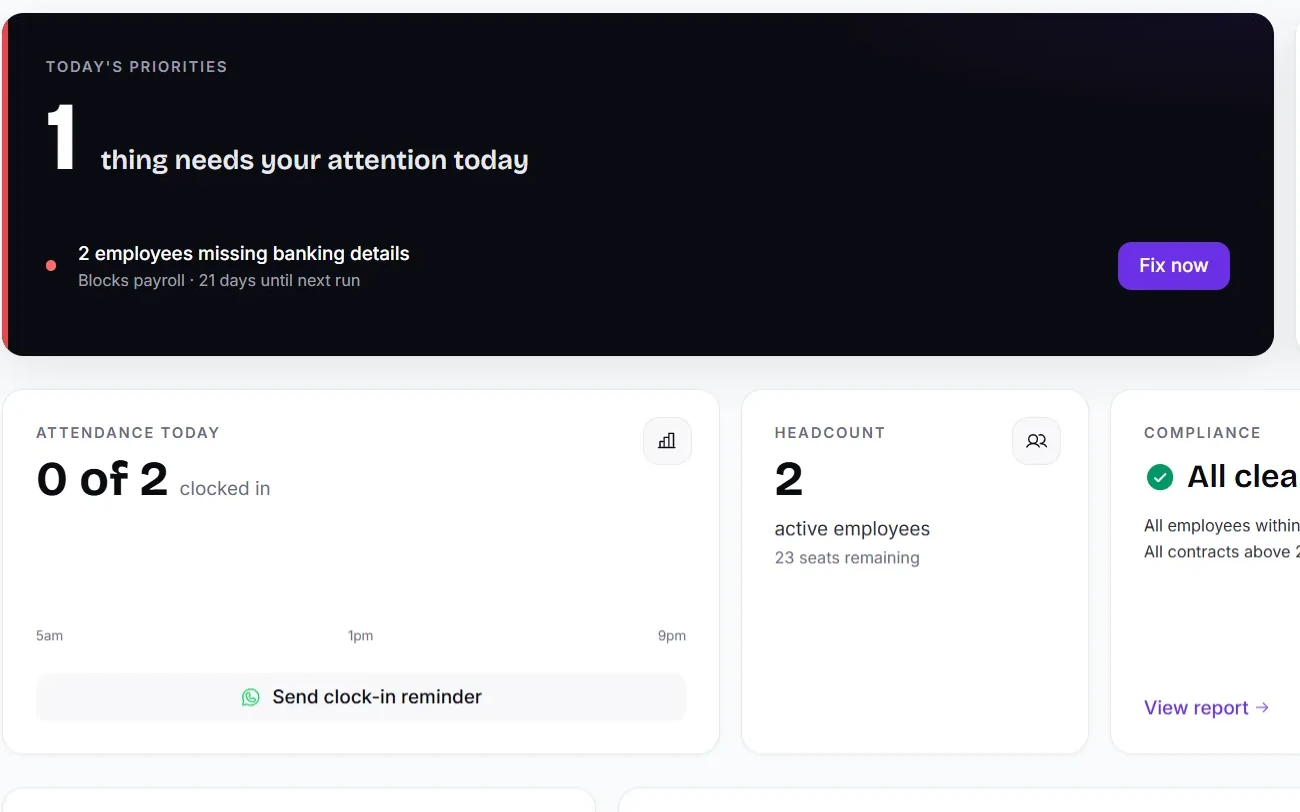Click the Fix now button
Image resolution: width=1300 pixels, height=812 pixels.
point(1173,266)
